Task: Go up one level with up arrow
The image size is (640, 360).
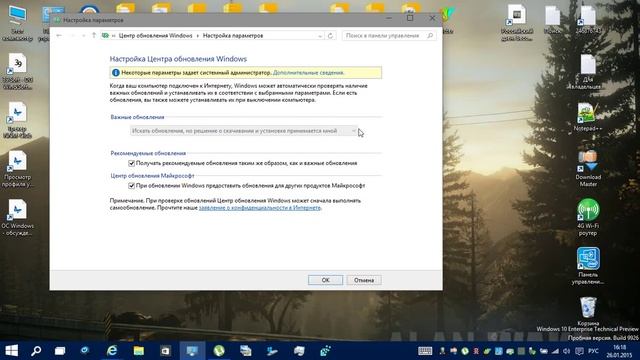Action: click(x=94, y=36)
